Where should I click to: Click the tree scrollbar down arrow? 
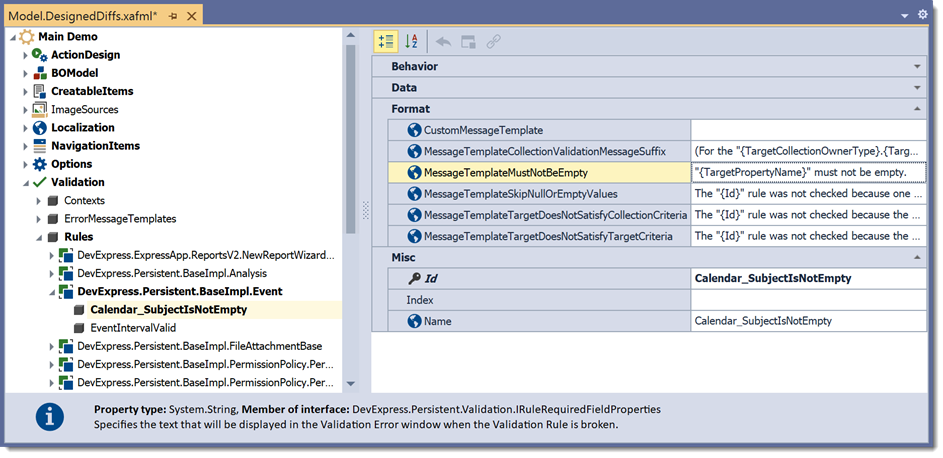click(x=351, y=384)
